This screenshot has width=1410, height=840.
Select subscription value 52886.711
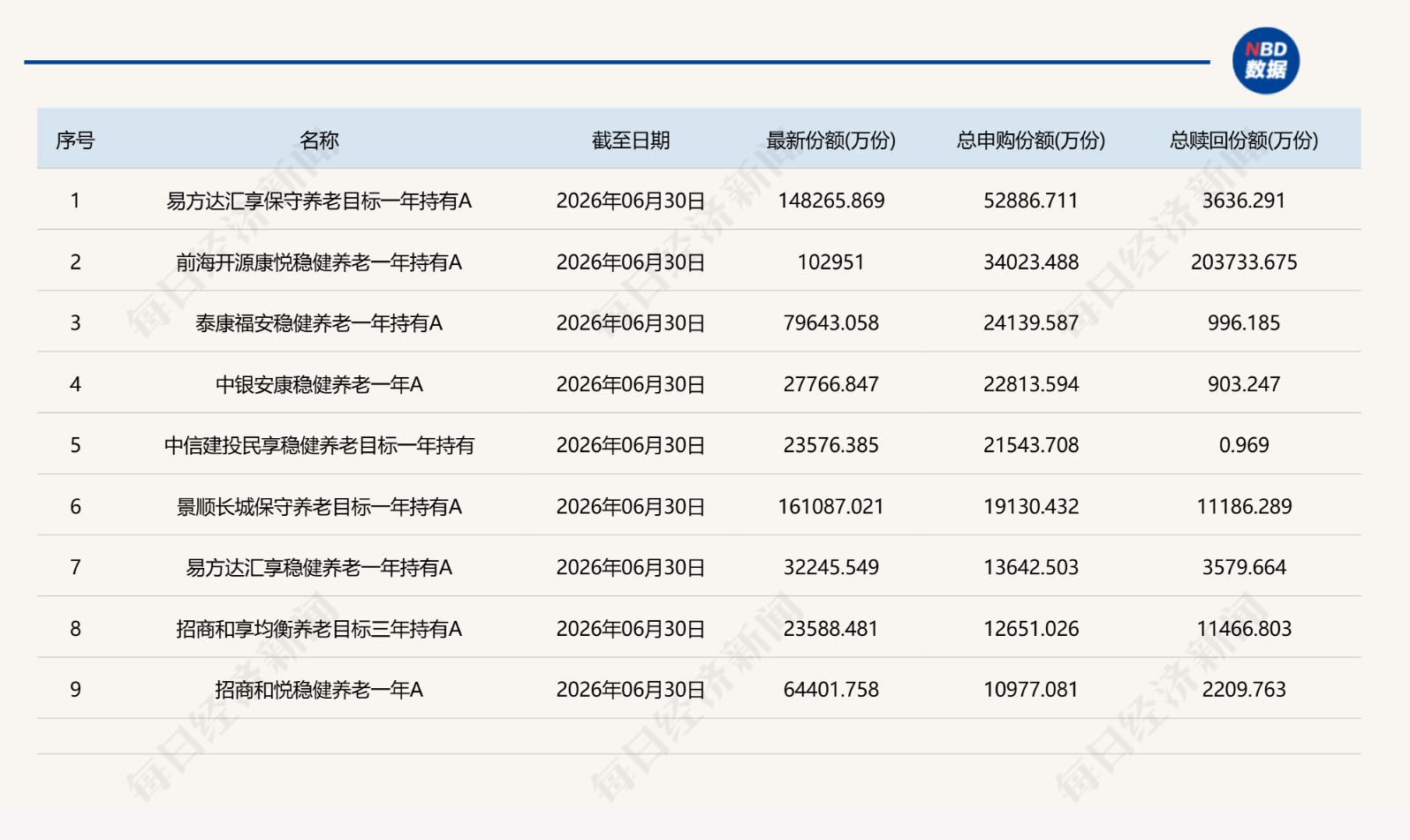[1031, 201]
